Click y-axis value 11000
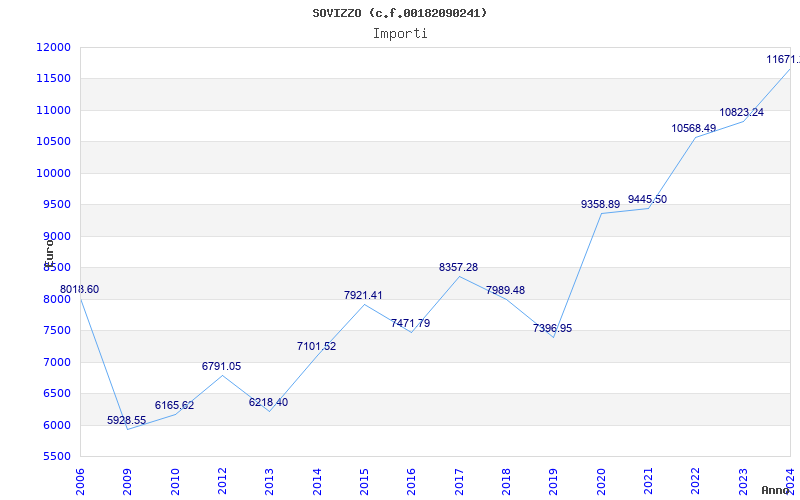 (53, 110)
